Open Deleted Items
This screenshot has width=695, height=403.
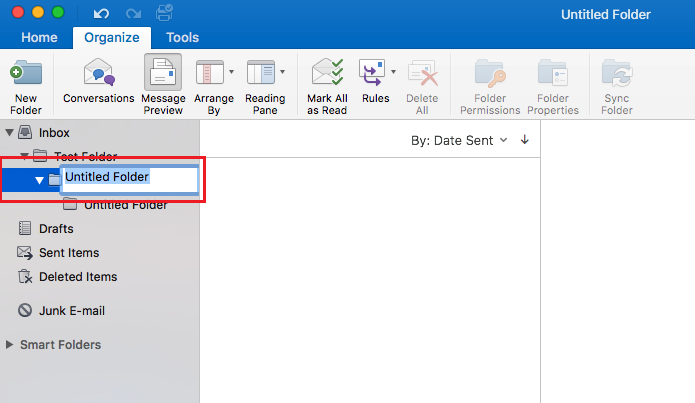tap(78, 277)
